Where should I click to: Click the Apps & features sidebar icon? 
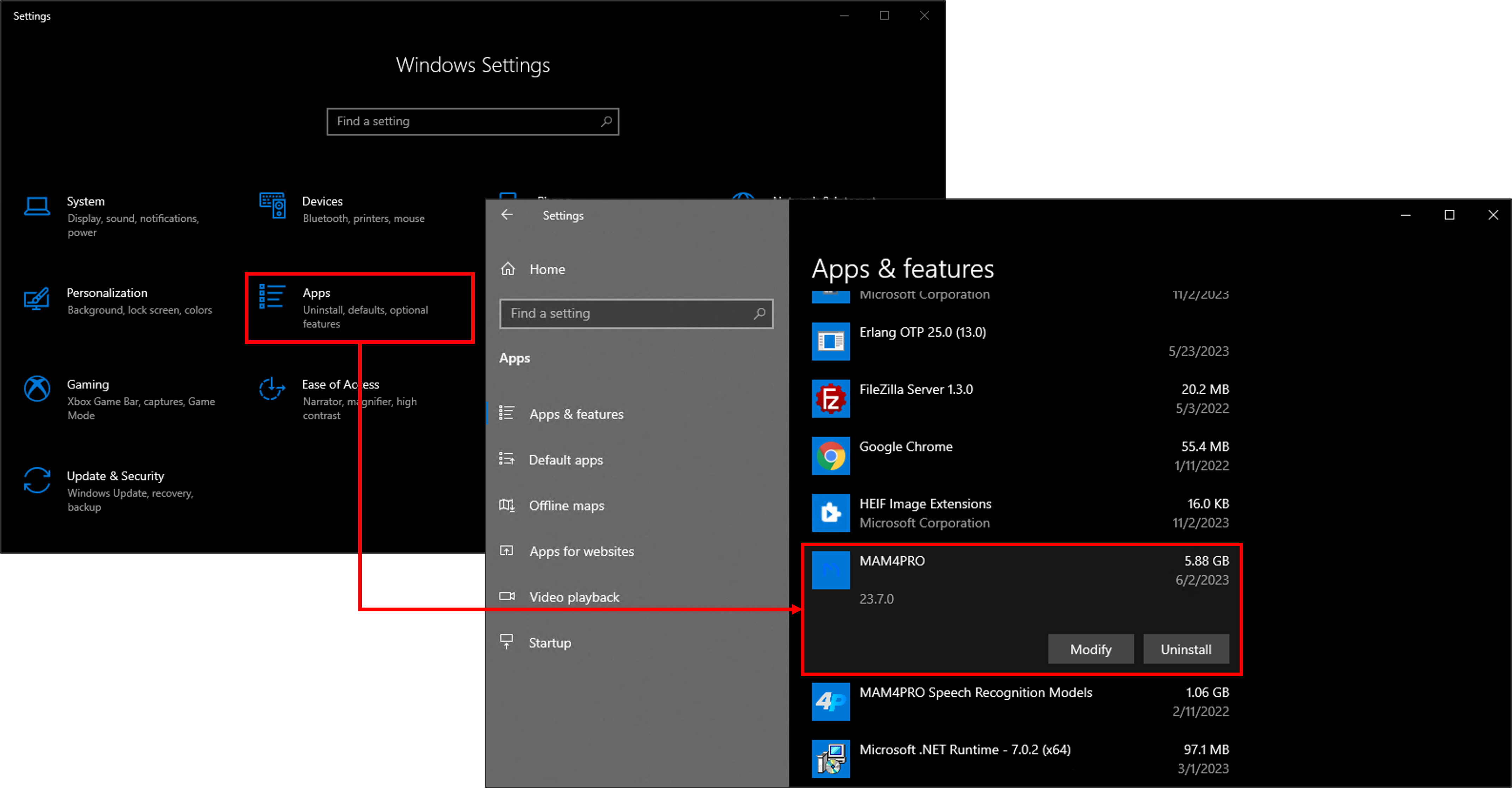506,414
